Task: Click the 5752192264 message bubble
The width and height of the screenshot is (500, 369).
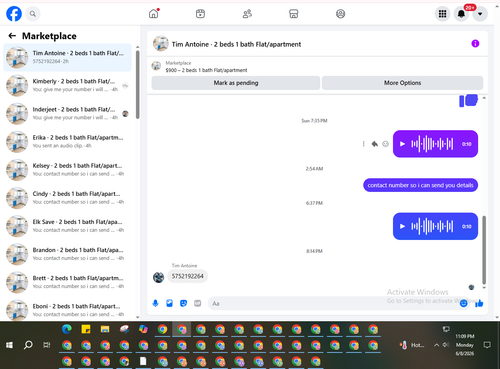Action: click(x=187, y=276)
